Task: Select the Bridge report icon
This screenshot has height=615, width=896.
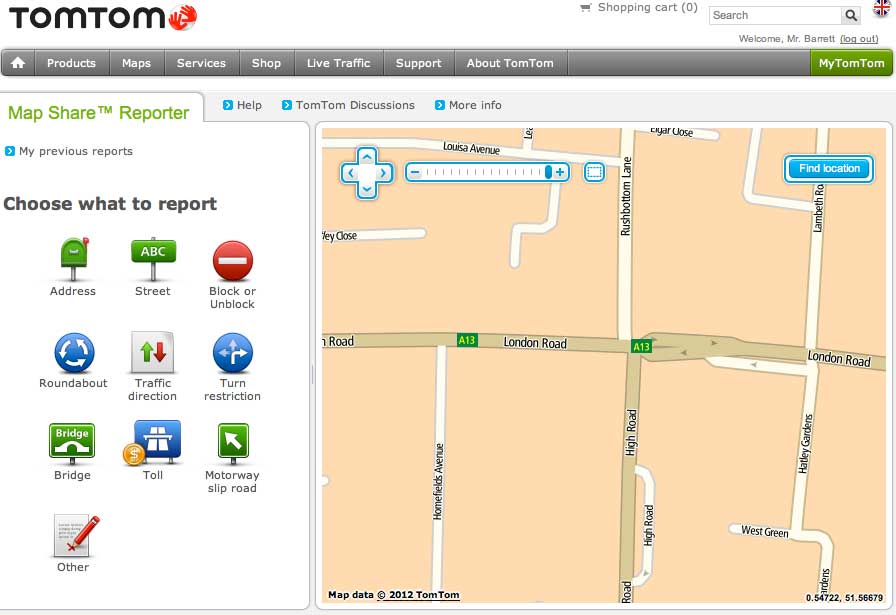Action: point(72,444)
